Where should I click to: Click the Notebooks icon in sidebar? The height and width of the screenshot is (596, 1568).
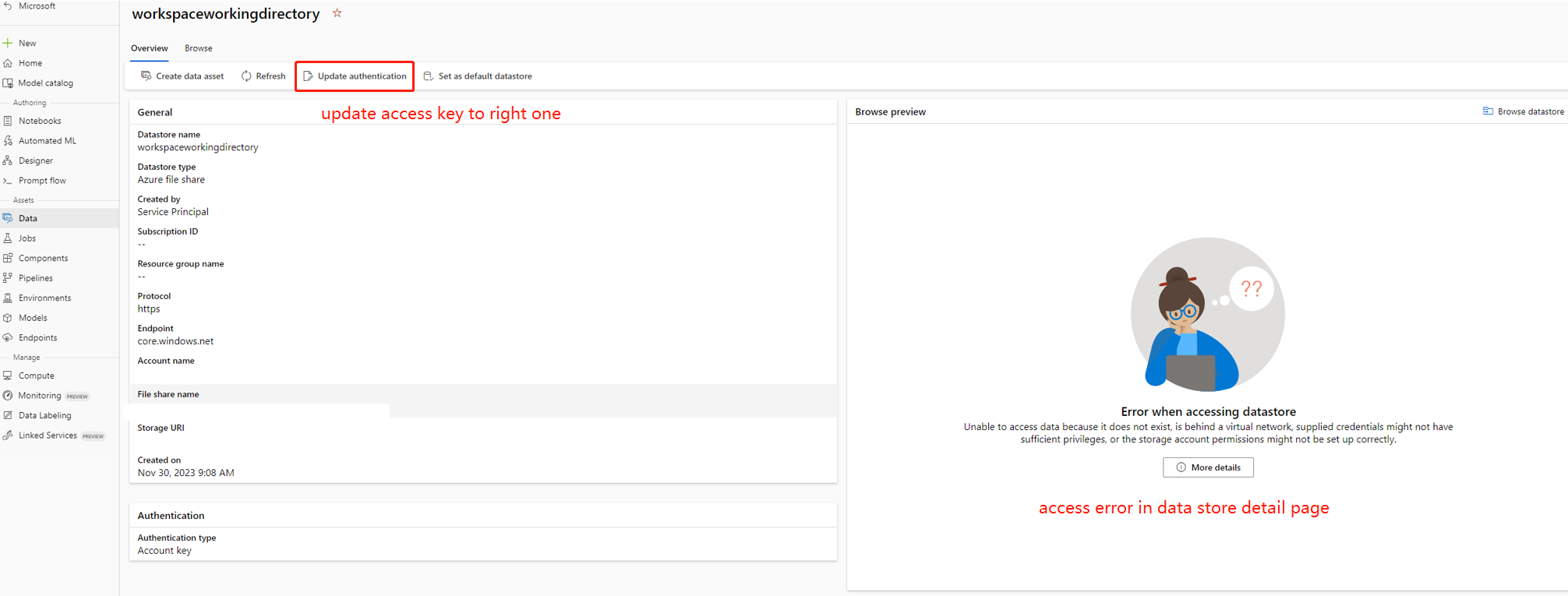(8, 121)
